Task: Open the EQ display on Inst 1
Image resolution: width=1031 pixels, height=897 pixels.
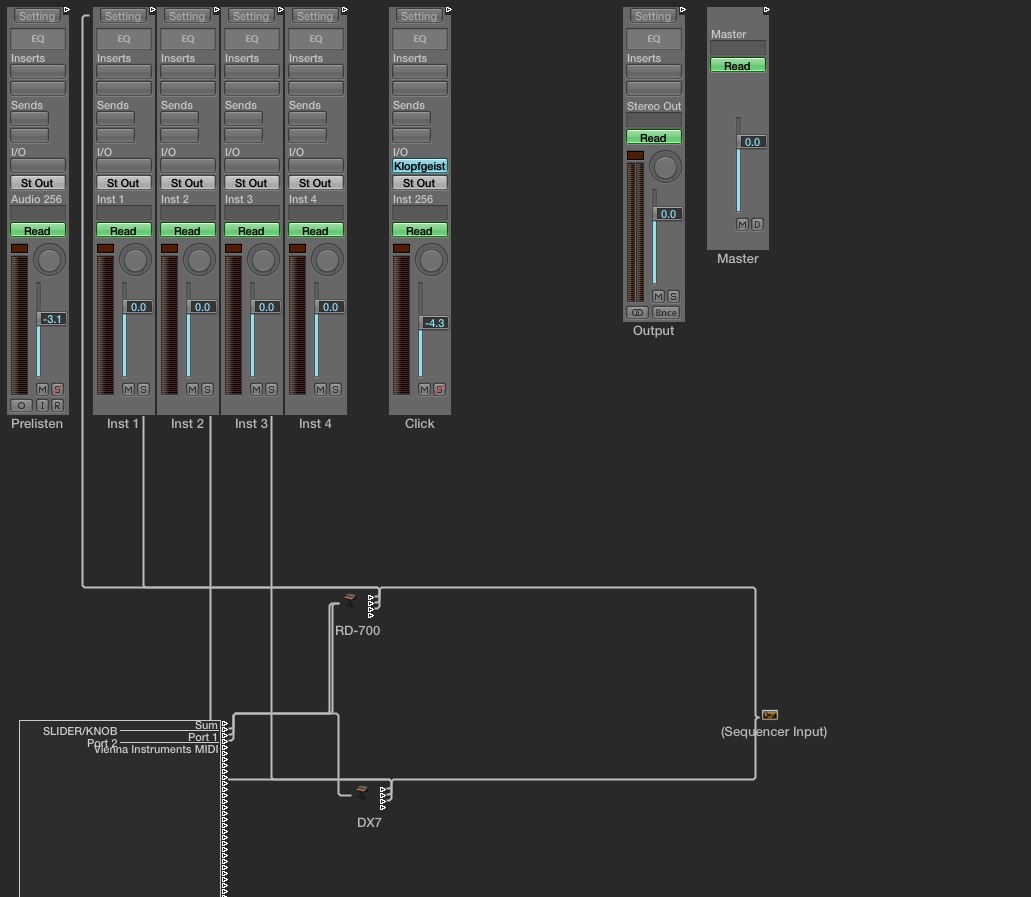Action: 123,39
